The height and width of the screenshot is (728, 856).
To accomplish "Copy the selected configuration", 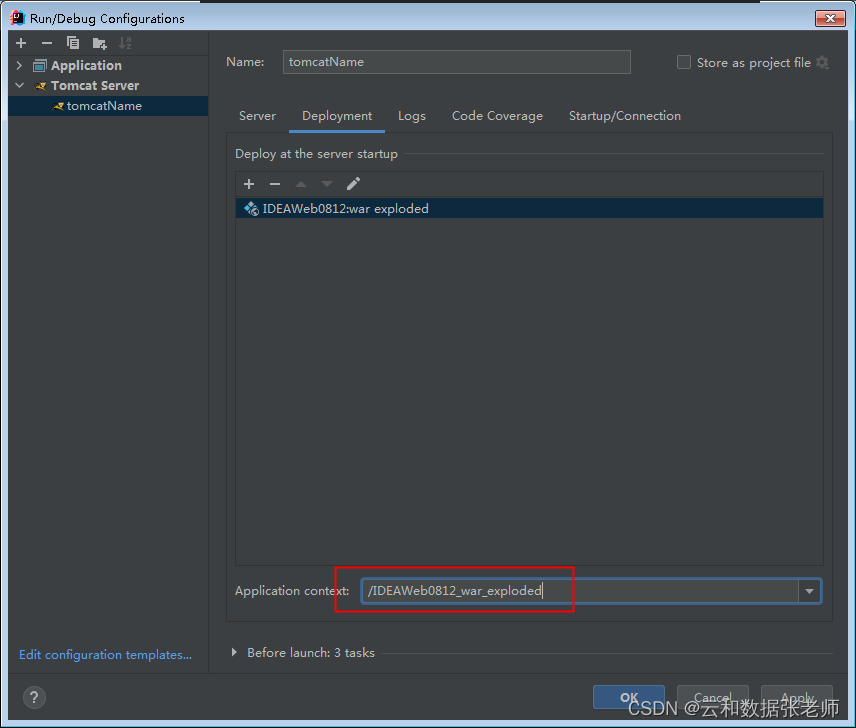I will 73,43.
